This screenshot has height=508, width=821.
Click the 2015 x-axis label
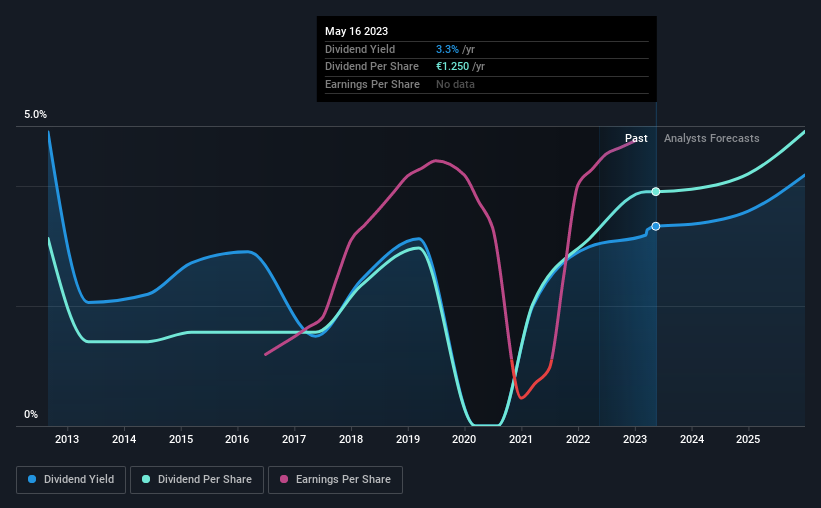[181, 439]
